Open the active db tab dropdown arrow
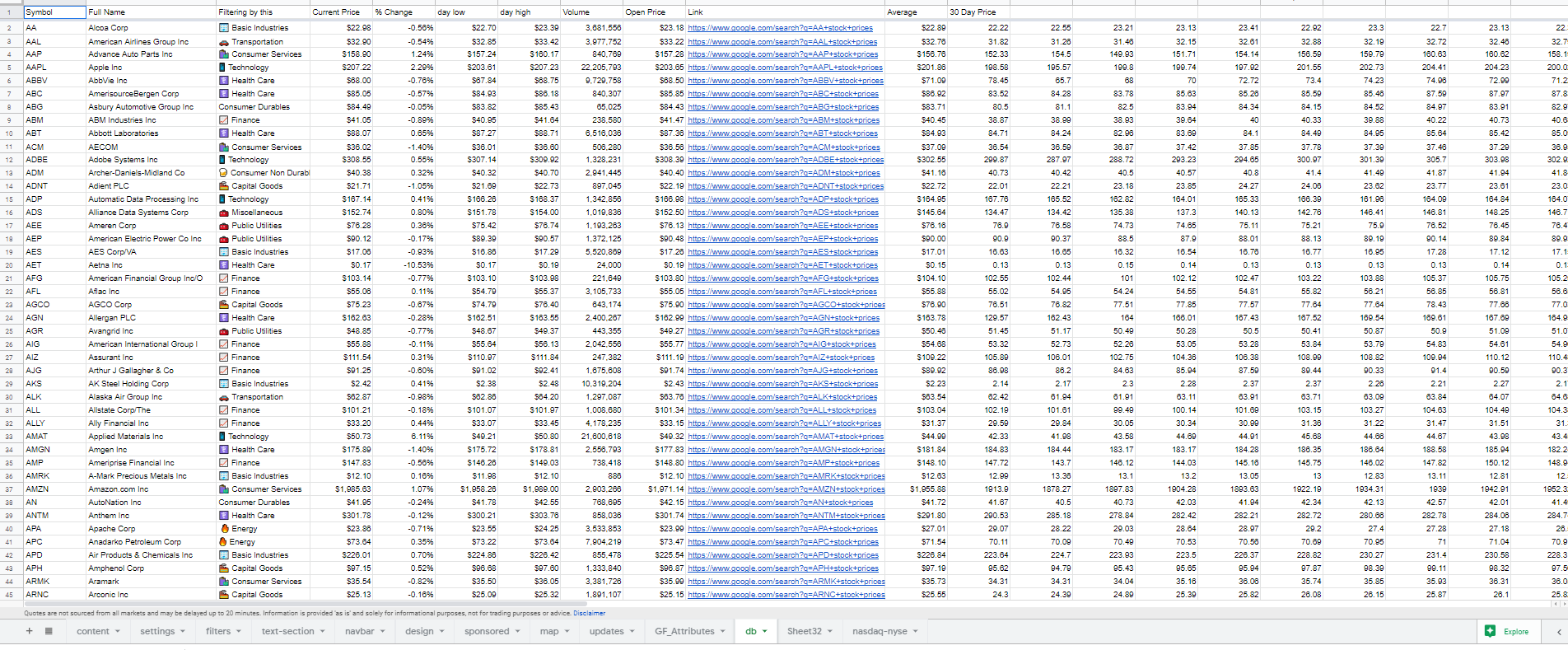The image size is (1568, 650). (x=764, y=632)
